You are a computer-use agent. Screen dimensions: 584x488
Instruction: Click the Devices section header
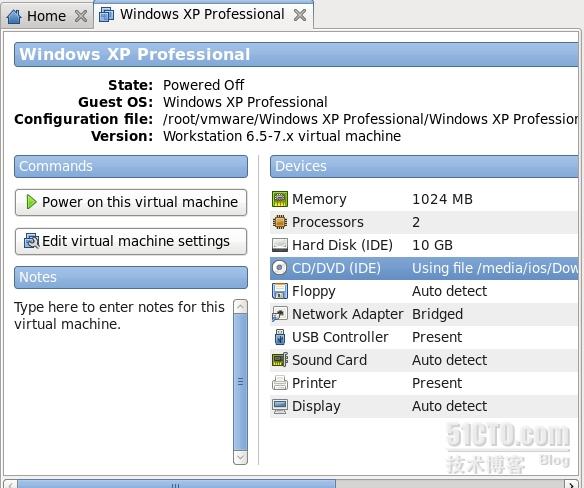(424, 167)
